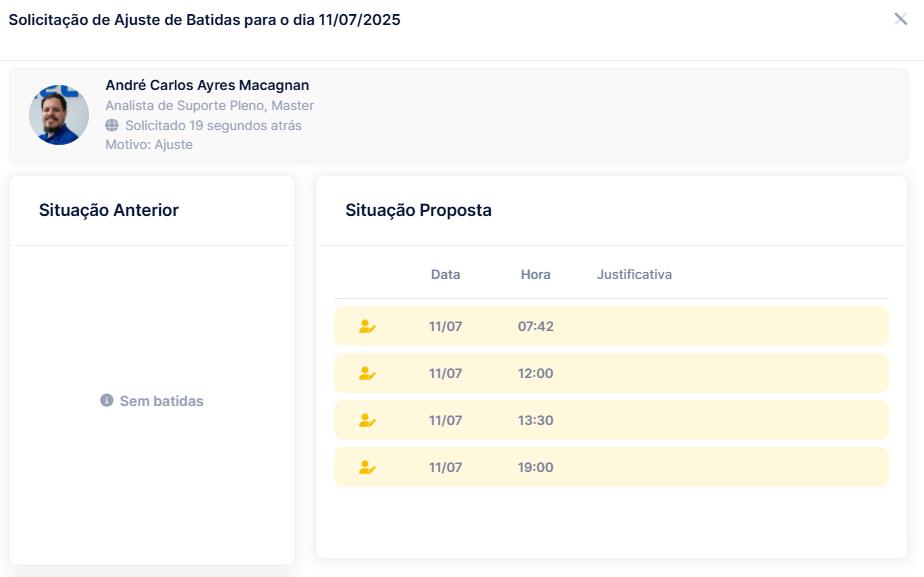Click the Situação Proposta heading
Viewport: 924px width, 577px height.
pyautogui.click(x=418, y=210)
